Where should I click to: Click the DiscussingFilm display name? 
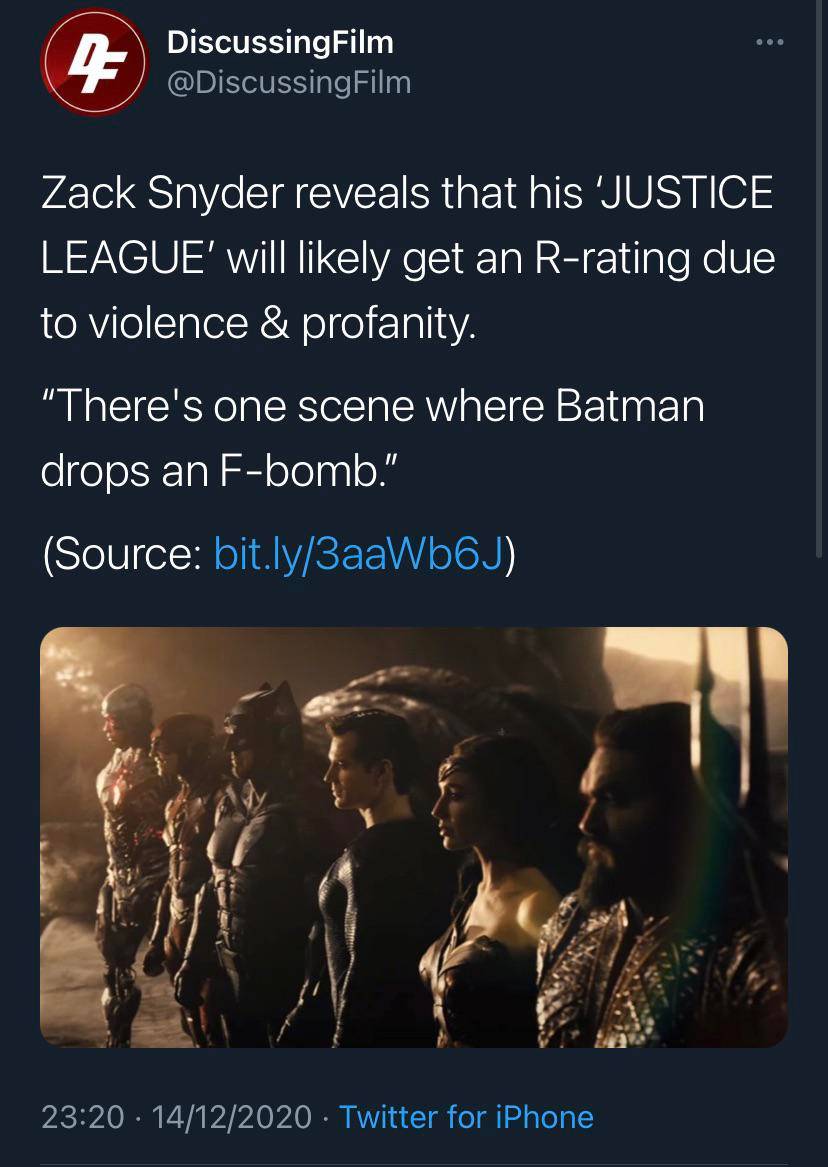[x=280, y=42]
